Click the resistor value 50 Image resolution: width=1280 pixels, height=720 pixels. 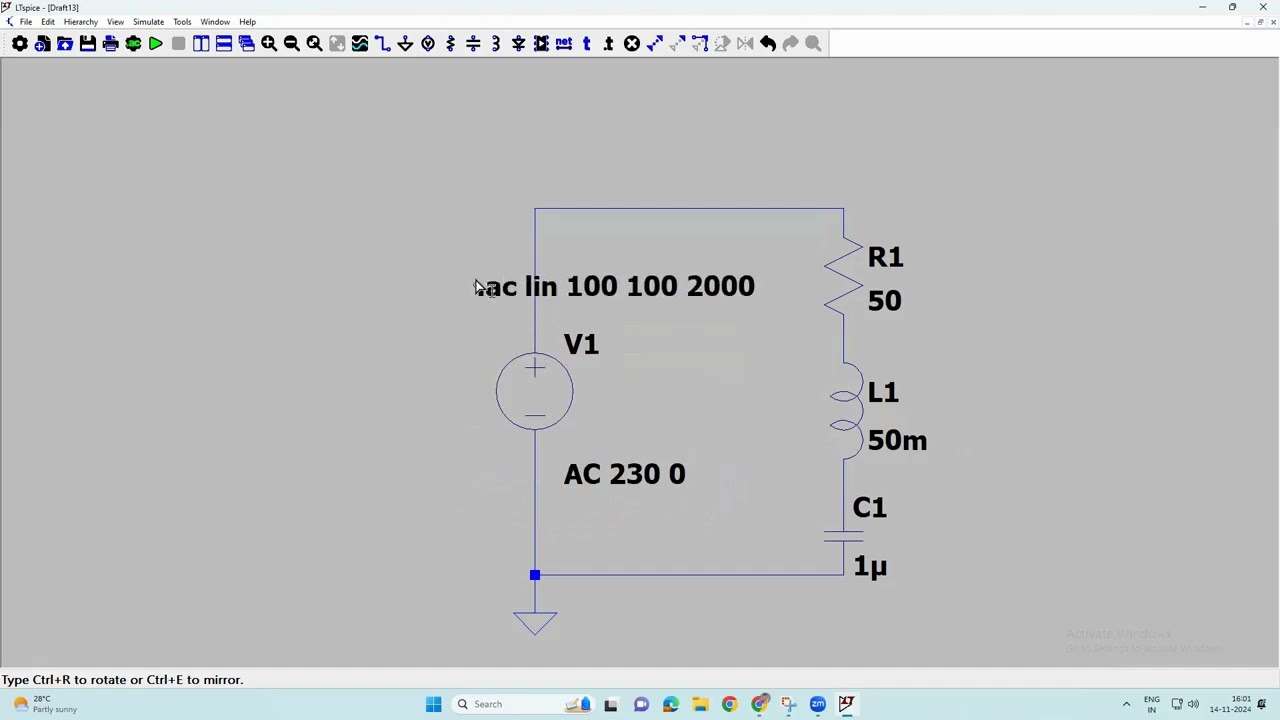click(x=884, y=301)
